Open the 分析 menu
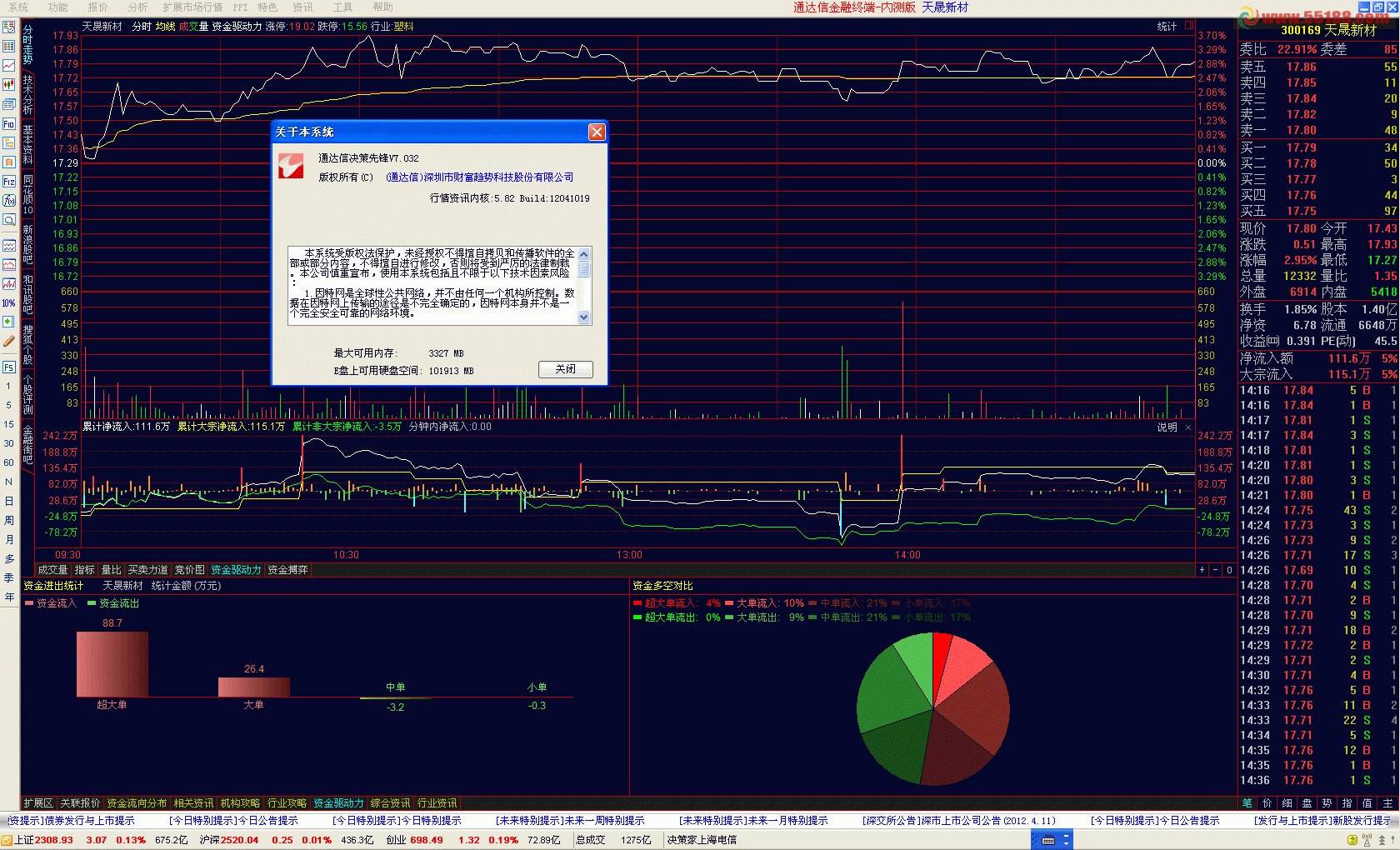The image size is (1400, 850). (x=137, y=7)
